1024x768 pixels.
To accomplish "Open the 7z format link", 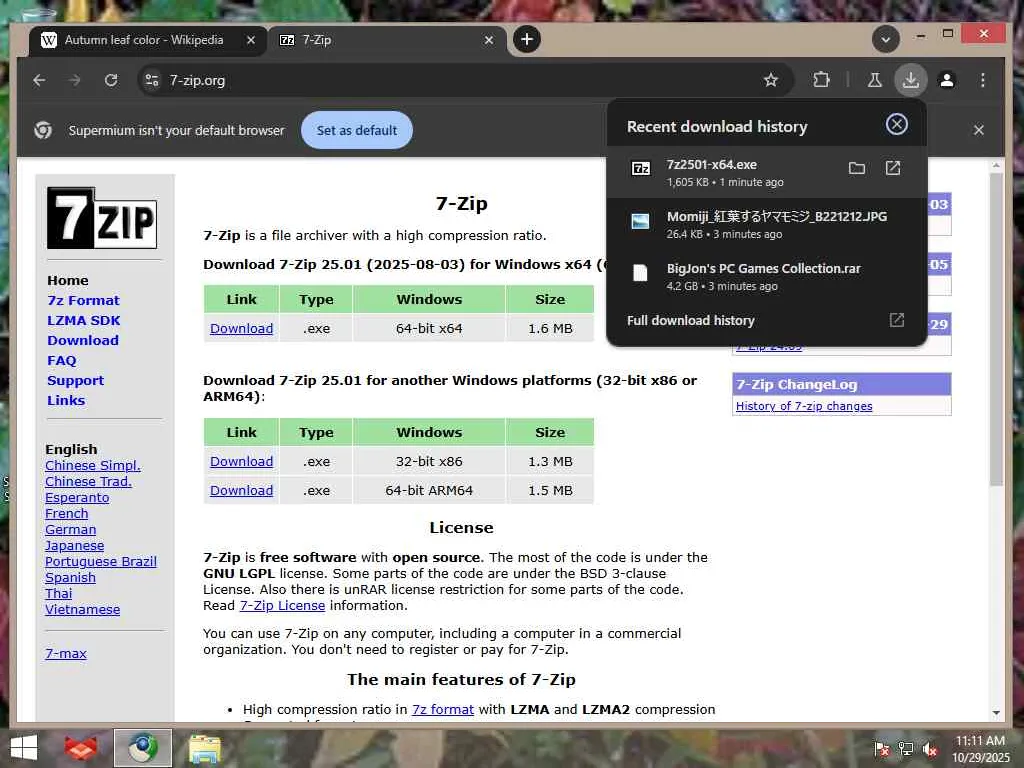I will (443, 709).
